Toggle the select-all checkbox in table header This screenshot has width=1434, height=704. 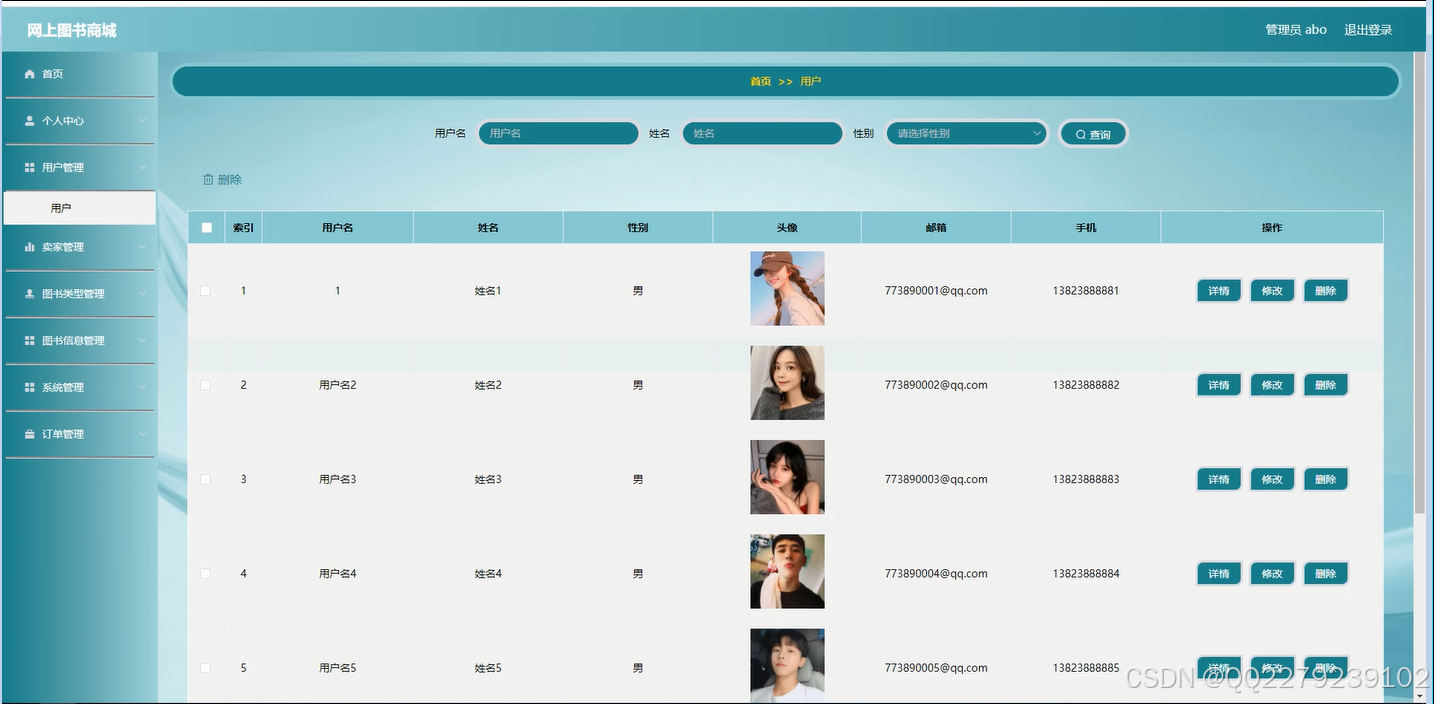pos(206,227)
